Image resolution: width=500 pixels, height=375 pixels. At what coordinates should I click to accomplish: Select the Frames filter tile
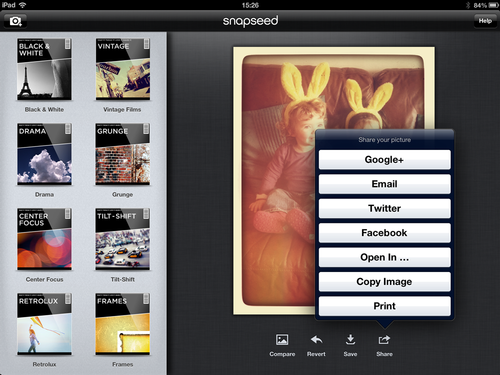click(x=123, y=324)
